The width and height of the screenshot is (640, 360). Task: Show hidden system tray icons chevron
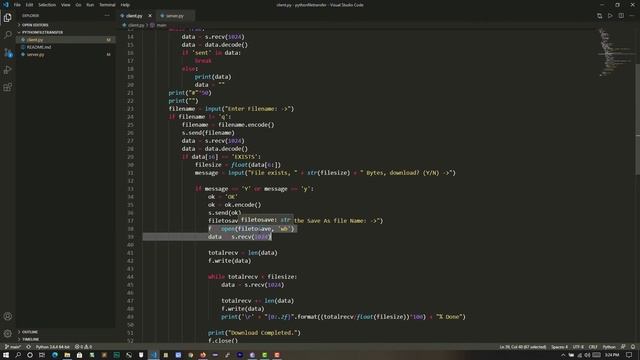[563, 355]
